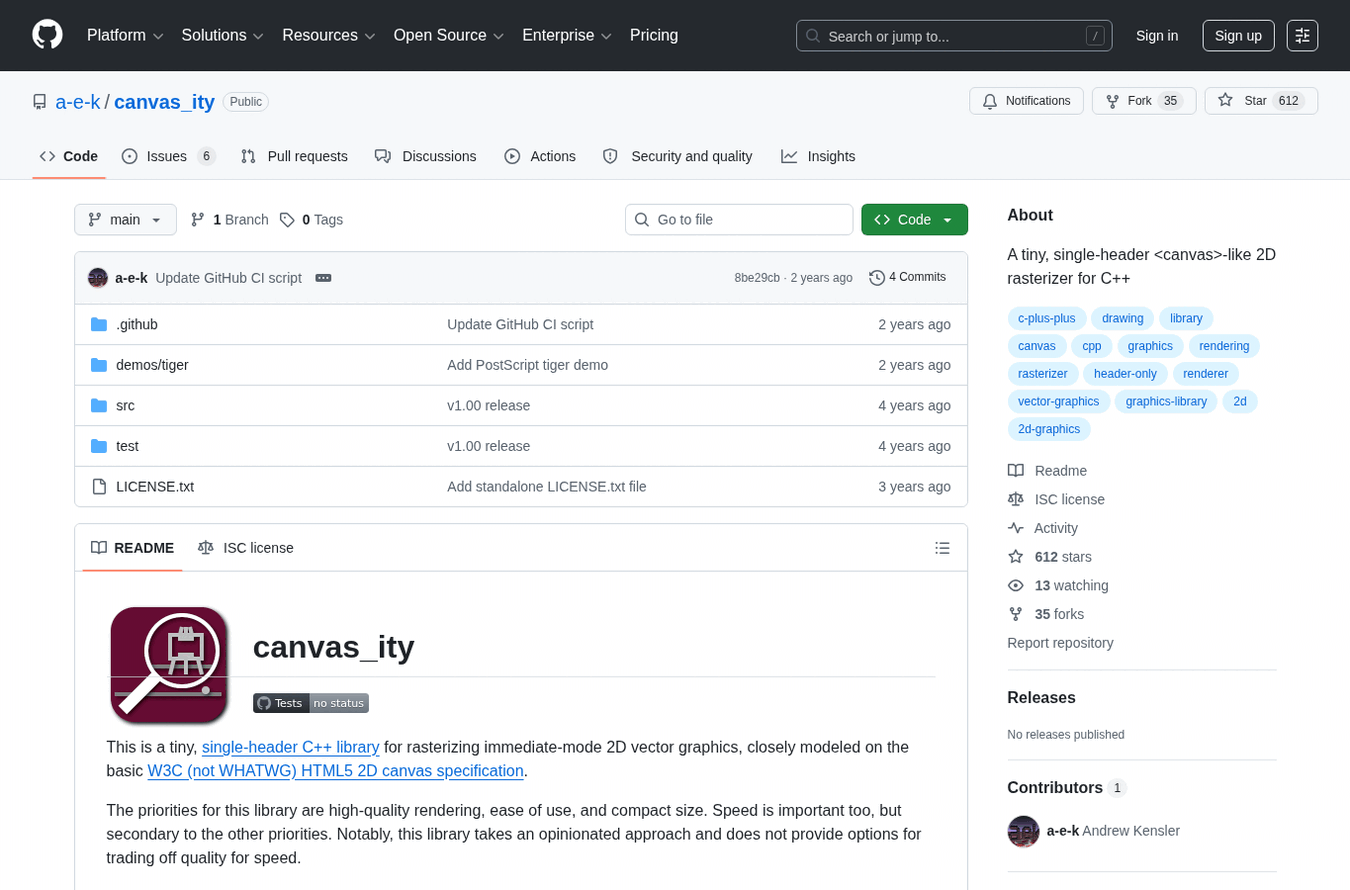Screen dimensions: 1350x890
Task: Fork the canvas_ity repository
Action: [1144, 101]
